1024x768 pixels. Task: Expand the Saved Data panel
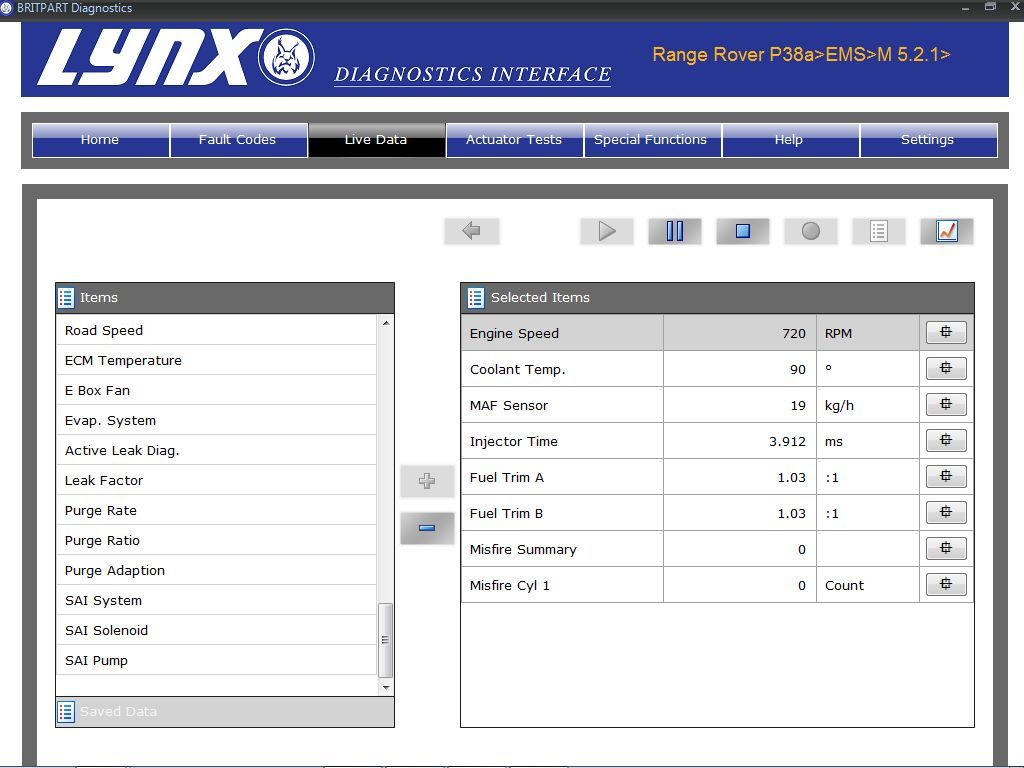(225, 712)
